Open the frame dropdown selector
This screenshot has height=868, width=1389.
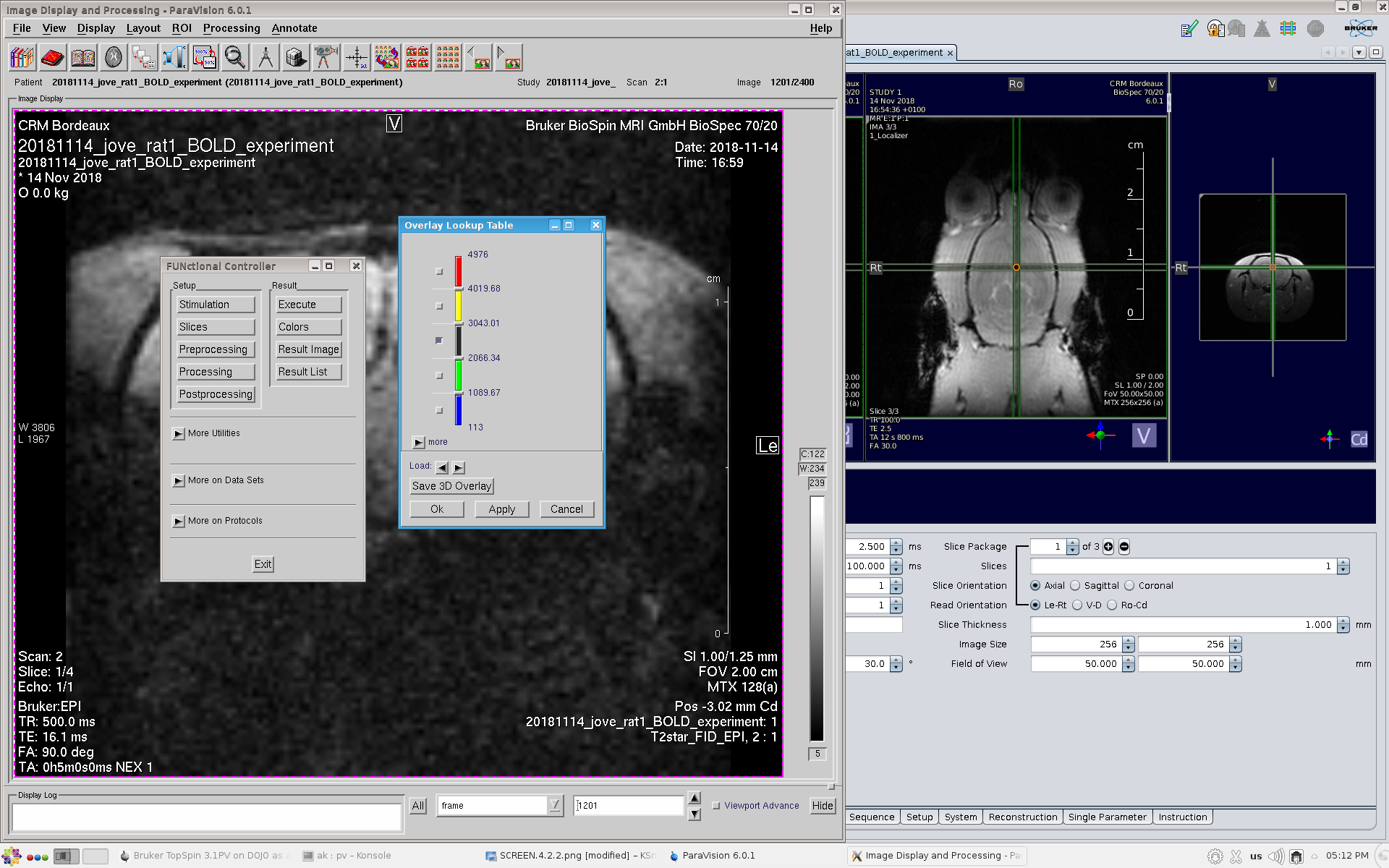click(x=554, y=805)
